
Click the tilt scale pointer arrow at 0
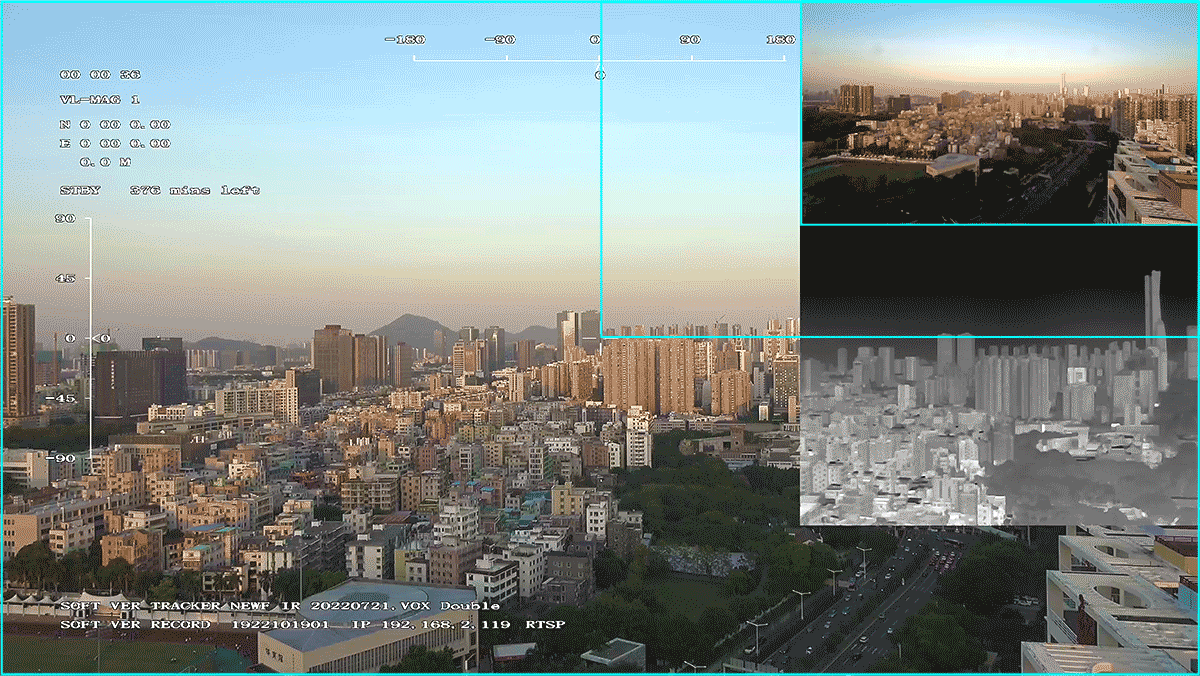point(102,338)
